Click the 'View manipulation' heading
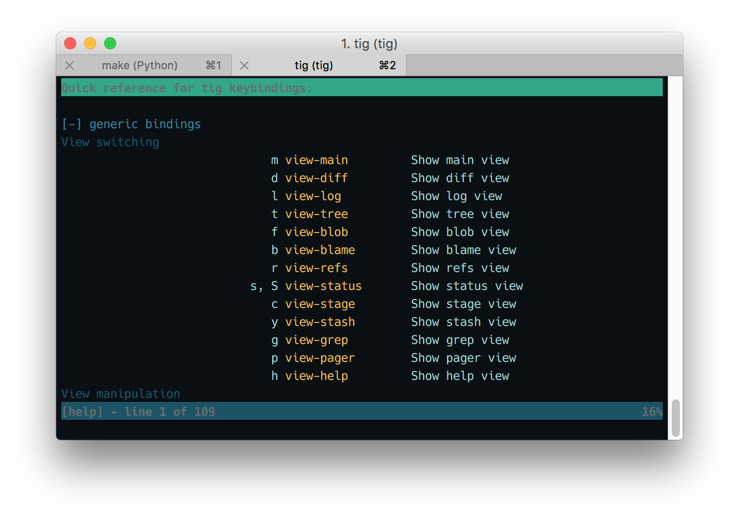This screenshot has height=520, width=739. click(x=121, y=394)
